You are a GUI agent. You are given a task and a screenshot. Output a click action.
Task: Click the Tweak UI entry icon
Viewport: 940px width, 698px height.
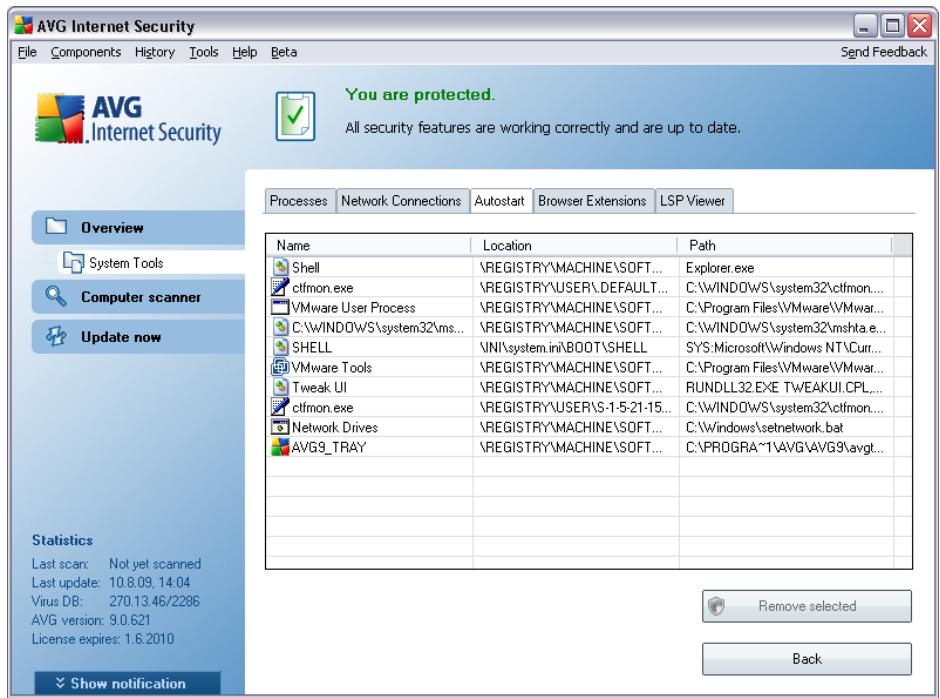(x=280, y=387)
